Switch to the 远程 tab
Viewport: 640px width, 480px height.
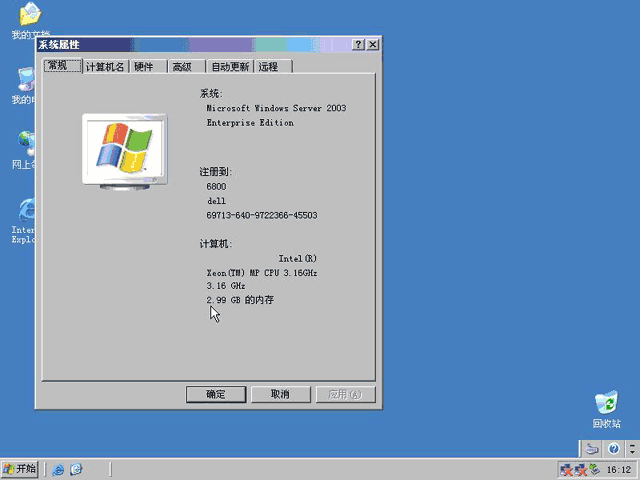273,67
